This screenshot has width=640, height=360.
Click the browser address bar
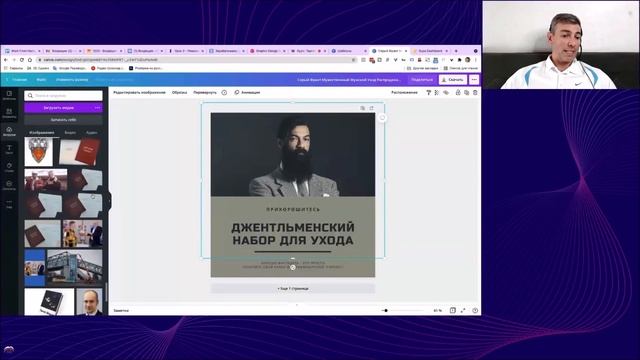[196, 60]
